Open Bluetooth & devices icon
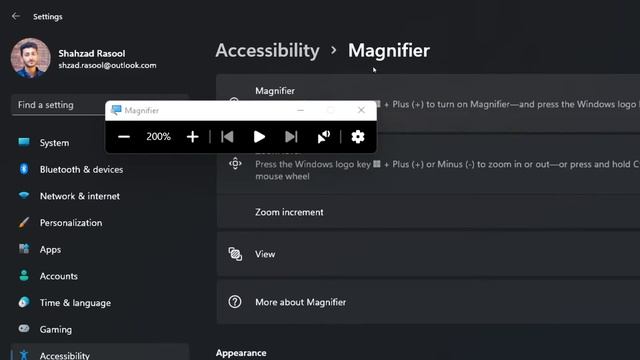 click(24, 169)
